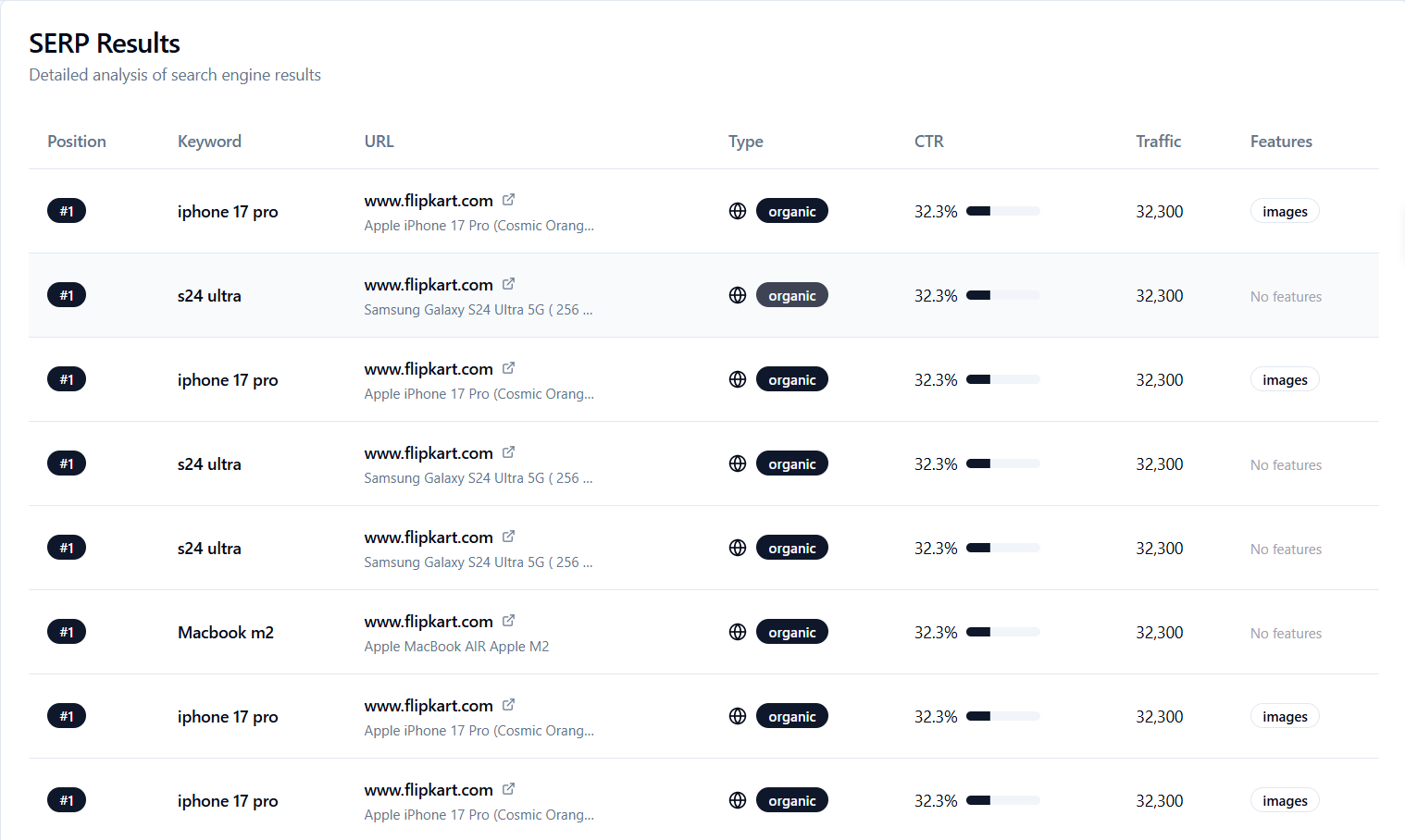Click the external link icon on the Macbook m2 row
1405x840 pixels.
coord(508,620)
